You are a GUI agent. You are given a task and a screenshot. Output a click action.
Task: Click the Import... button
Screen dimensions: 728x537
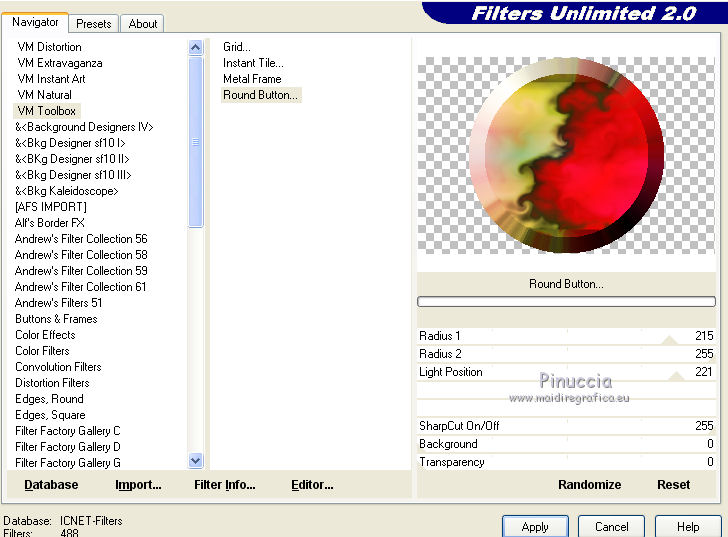[x=138, y=485]
